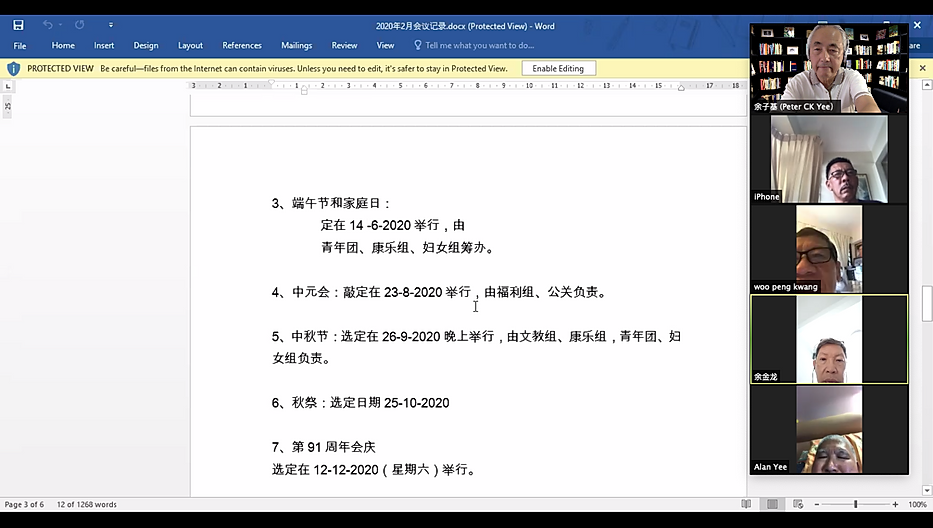Click the line 青年团、康乐组、妇女组筹办
933x528 pixels.
coord(408,247)
